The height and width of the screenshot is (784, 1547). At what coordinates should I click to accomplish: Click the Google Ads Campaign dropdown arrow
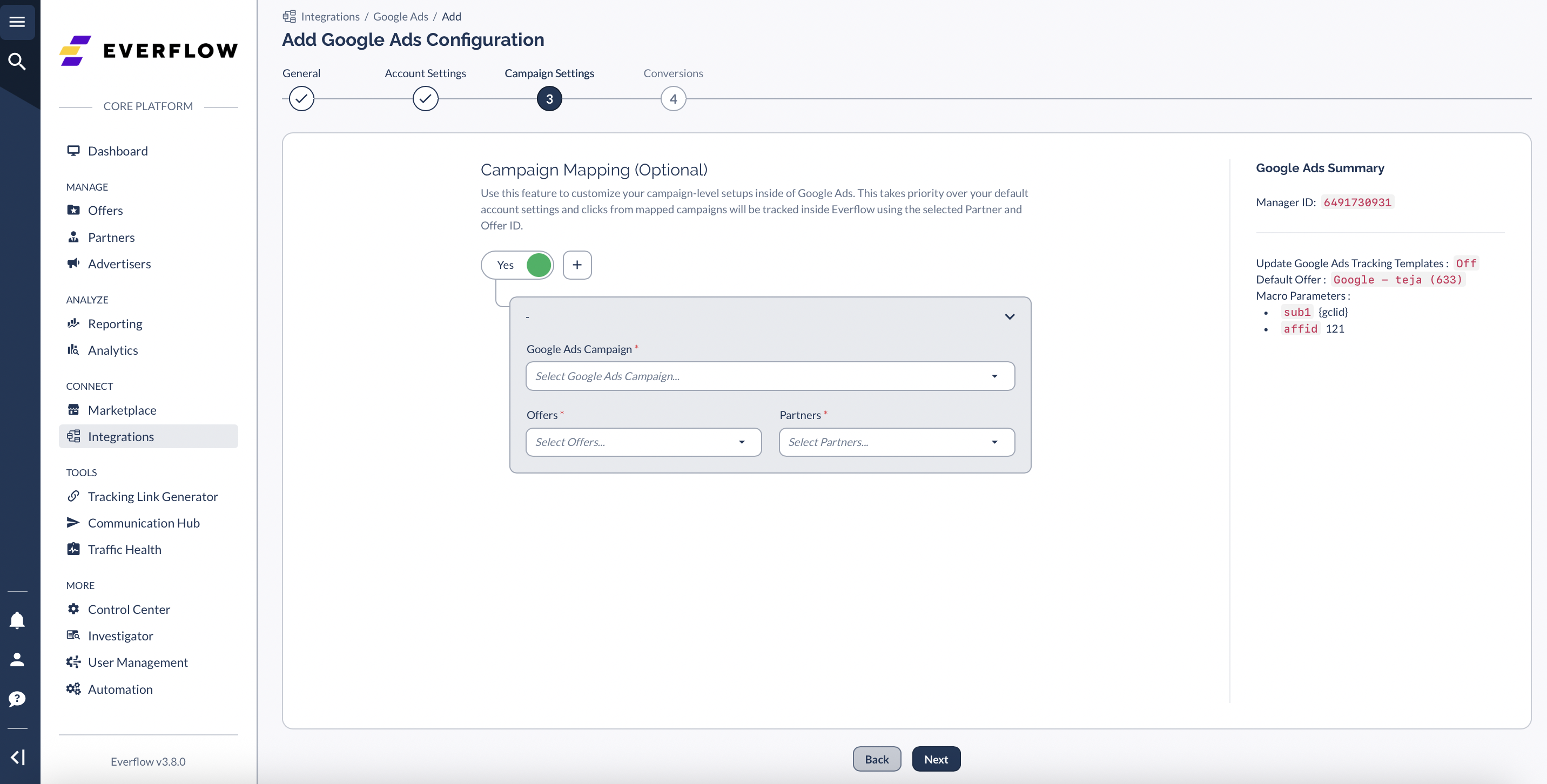coord(994,376)
